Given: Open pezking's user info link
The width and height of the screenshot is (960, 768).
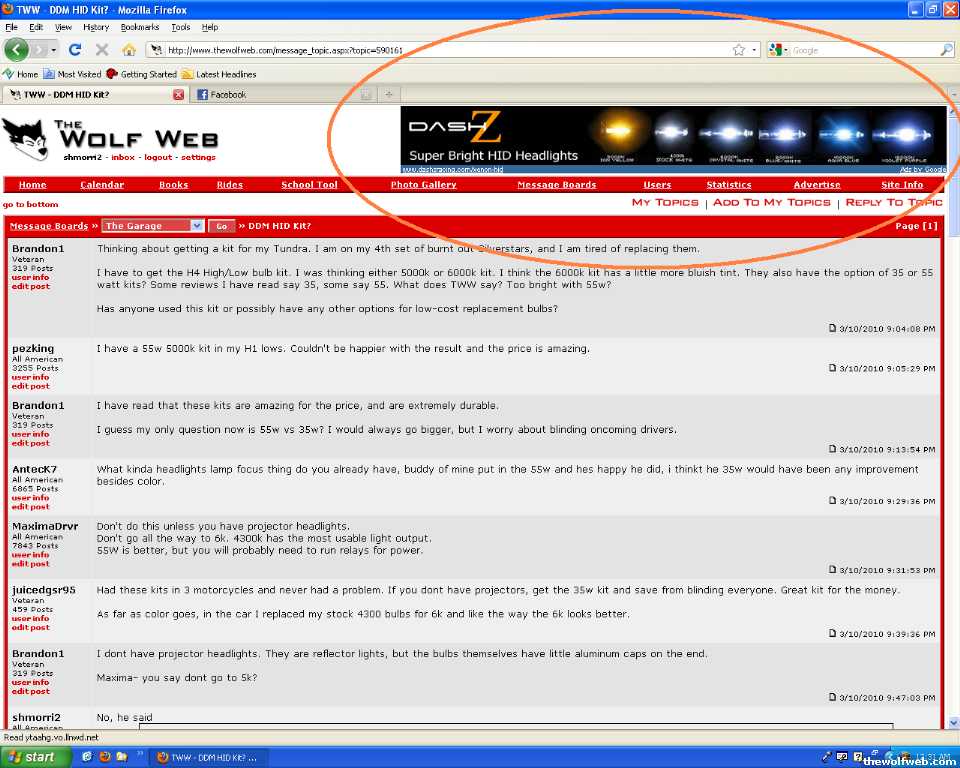Looking at the screenshot, I should coord(31,377).
